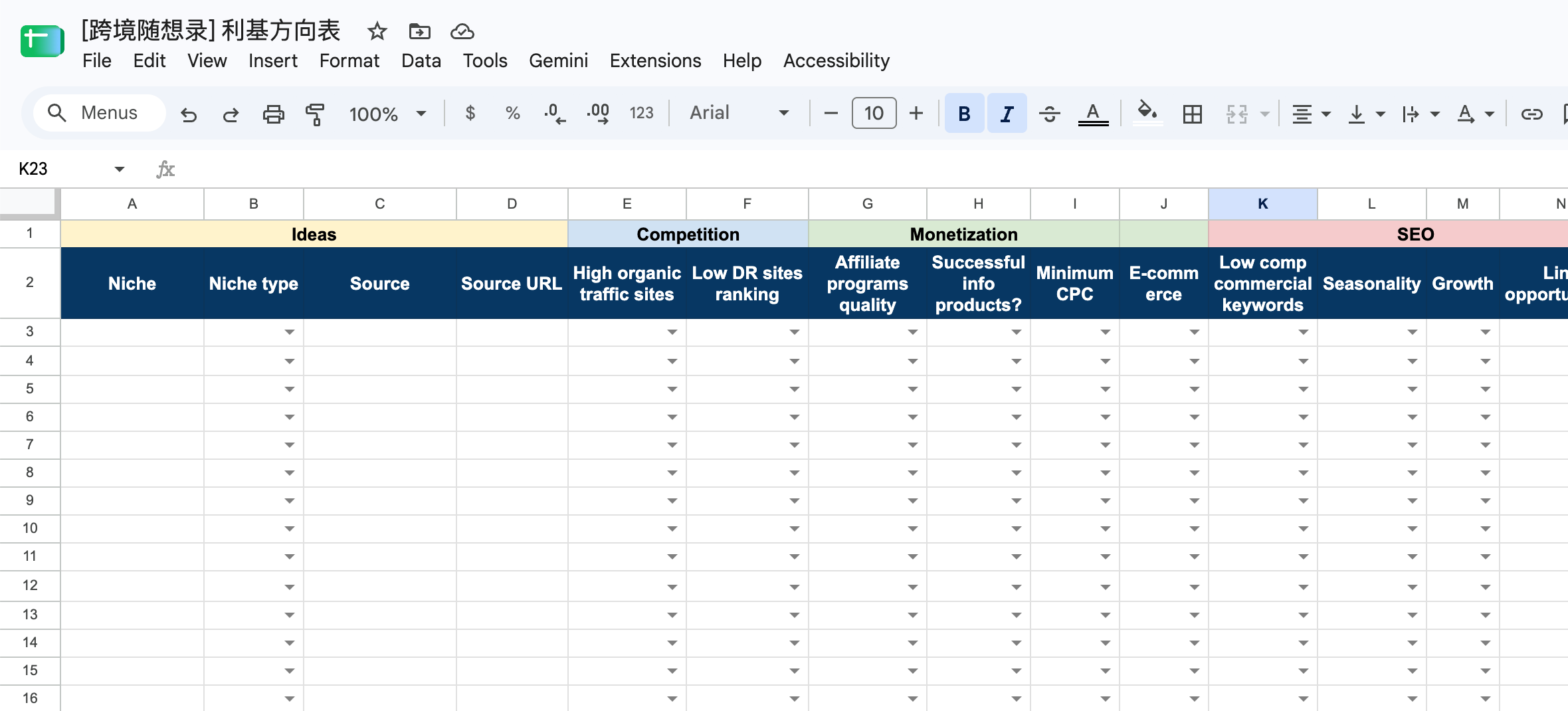Open the zoom 100% dropdown
This screenshot has width=1568, height=711.
tap(387, 114)
